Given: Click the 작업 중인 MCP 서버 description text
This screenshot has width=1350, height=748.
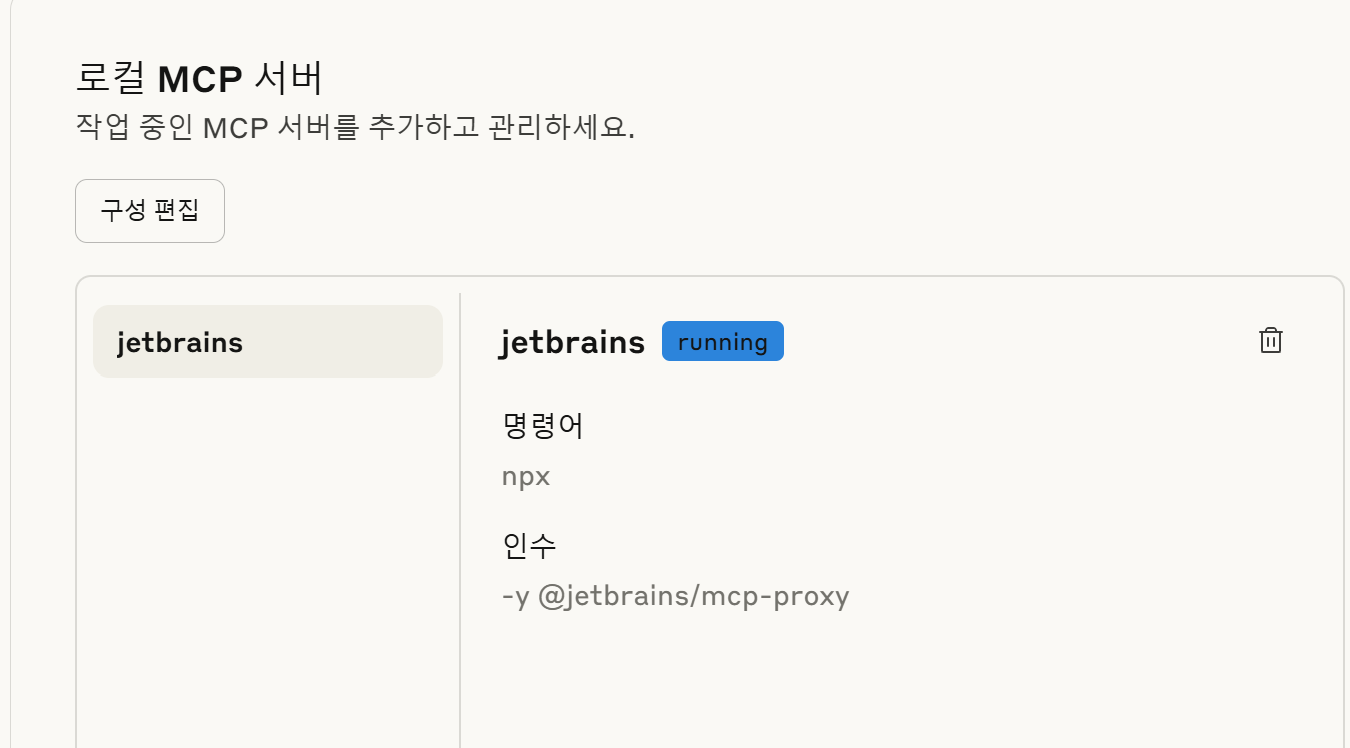Looking at the screenshot, I should pyautogui.click(x=216, y=128).
